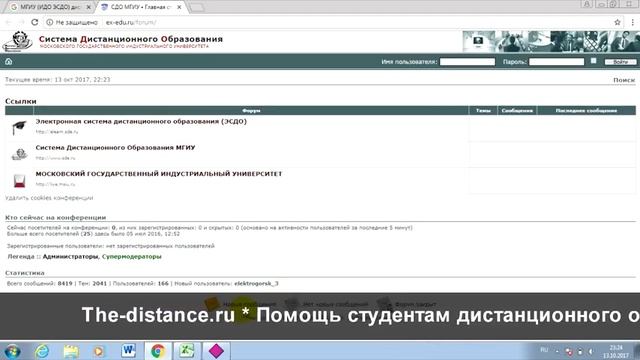This screenshot has height=360, width=640.
Task: Open the Супермодераторы legend link
Action: point(131,256)
